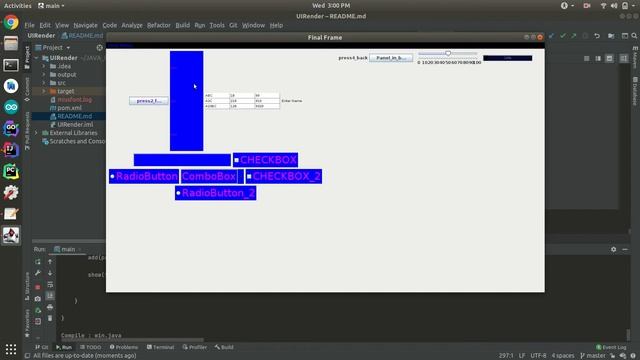Screen dimensions: 640x360
Task: Expand External Libraries node
Action: coord(36,133)
